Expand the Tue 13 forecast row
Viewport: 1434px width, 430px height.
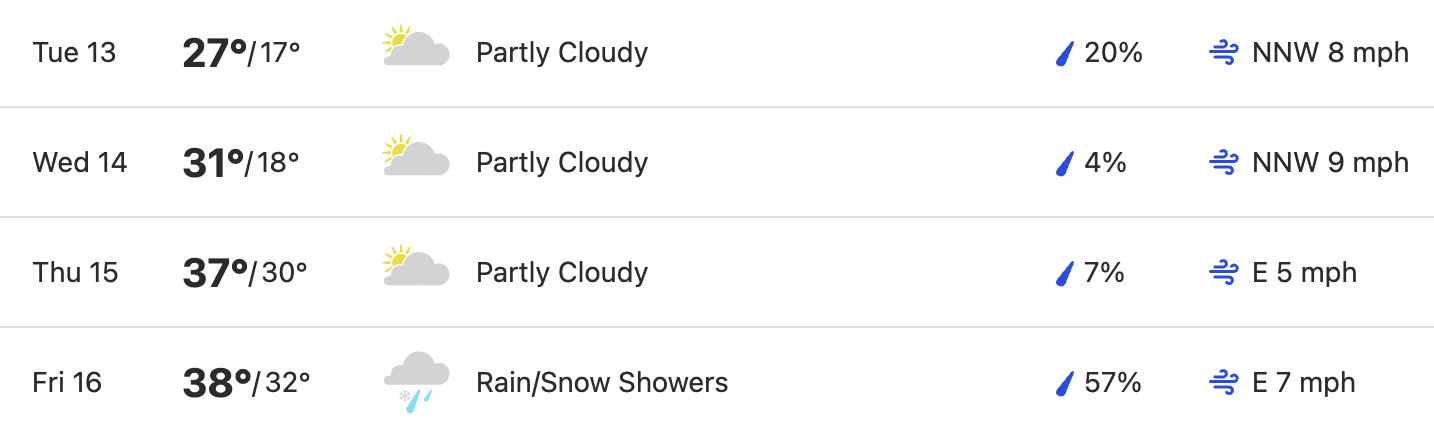click(717, 53)
